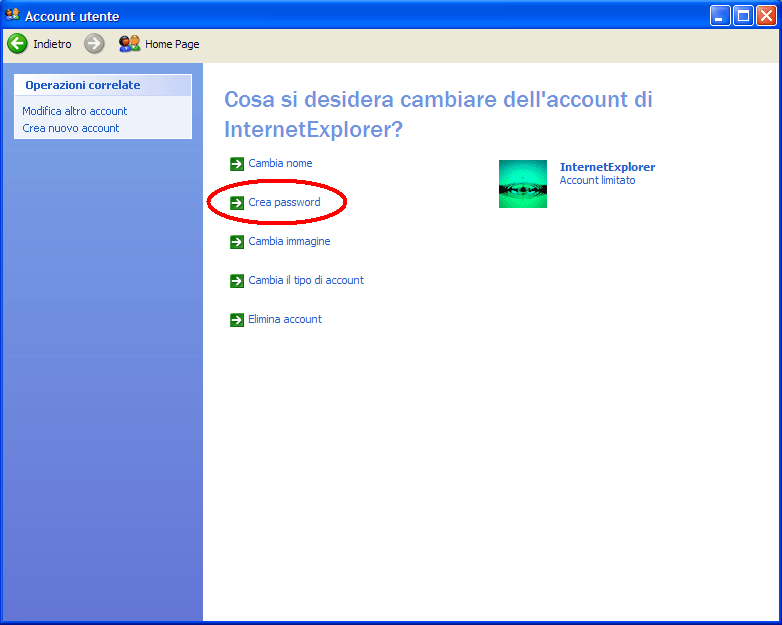Open the Crea password link

click(284, 202)
